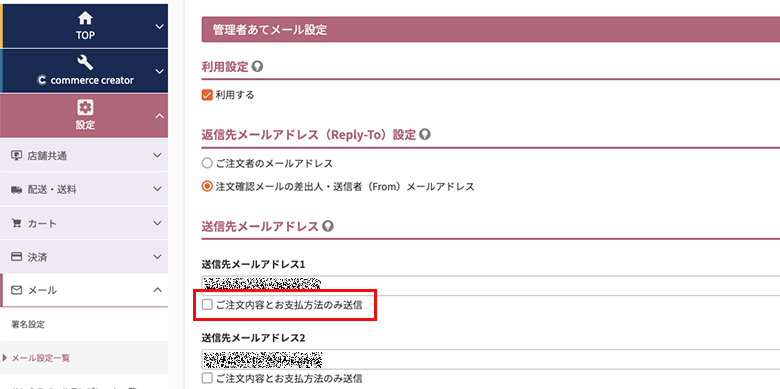This screenshot has height=389, width=780.
Task: Collapse the メール section chevron
Action: pos(157,290)
